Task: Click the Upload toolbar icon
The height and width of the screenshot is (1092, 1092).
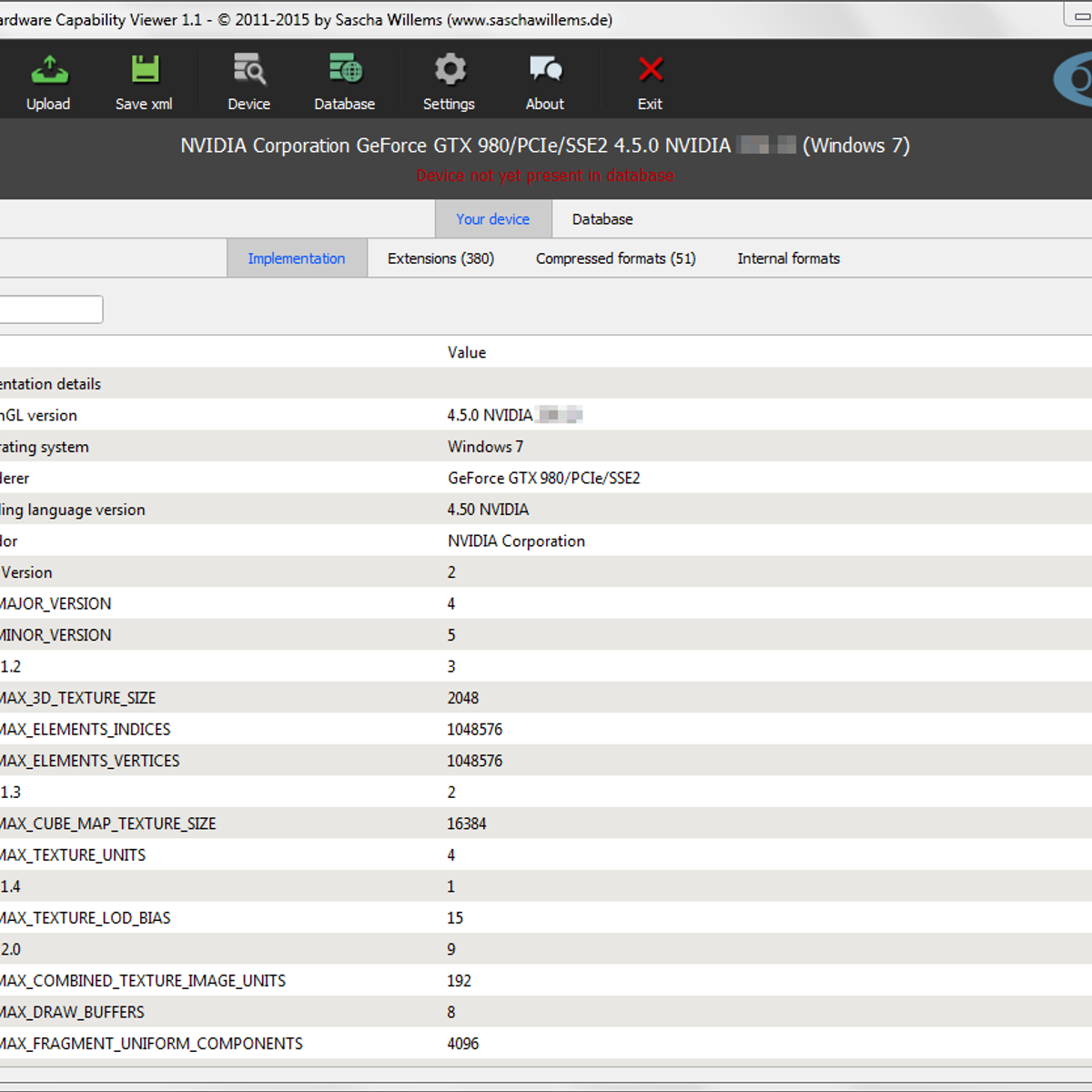Action: click(x=49, y=70)
